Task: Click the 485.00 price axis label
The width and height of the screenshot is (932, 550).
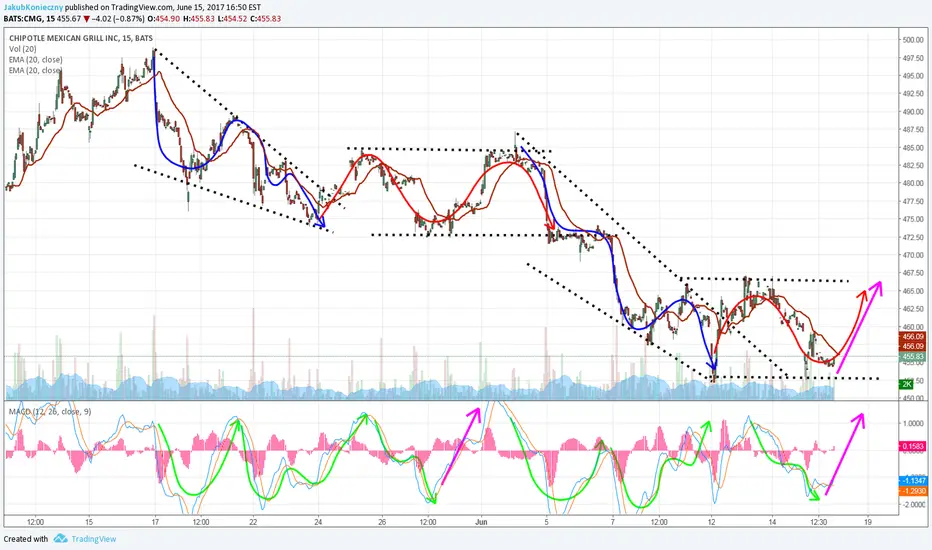Action: coord(912,147)
